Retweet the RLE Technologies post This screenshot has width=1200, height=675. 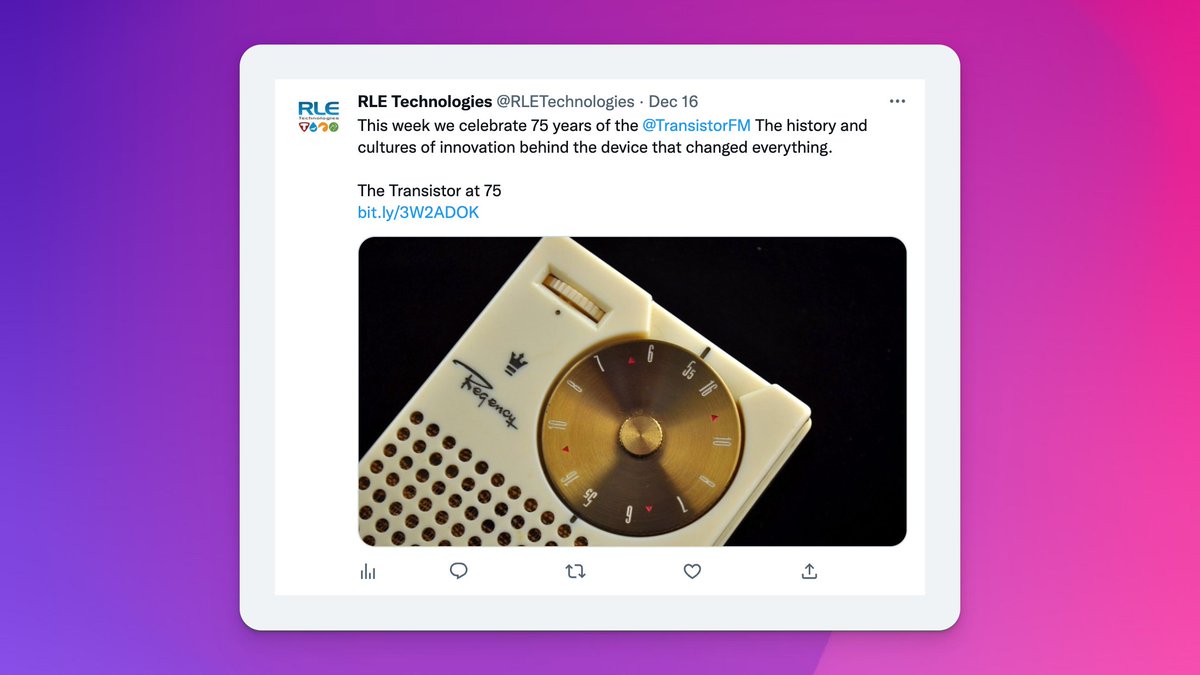(x=576, y=571)
